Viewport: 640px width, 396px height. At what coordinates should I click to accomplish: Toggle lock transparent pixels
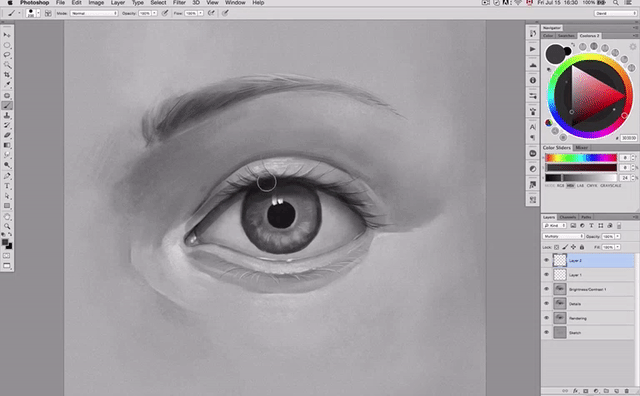click(x=556, y=247)
